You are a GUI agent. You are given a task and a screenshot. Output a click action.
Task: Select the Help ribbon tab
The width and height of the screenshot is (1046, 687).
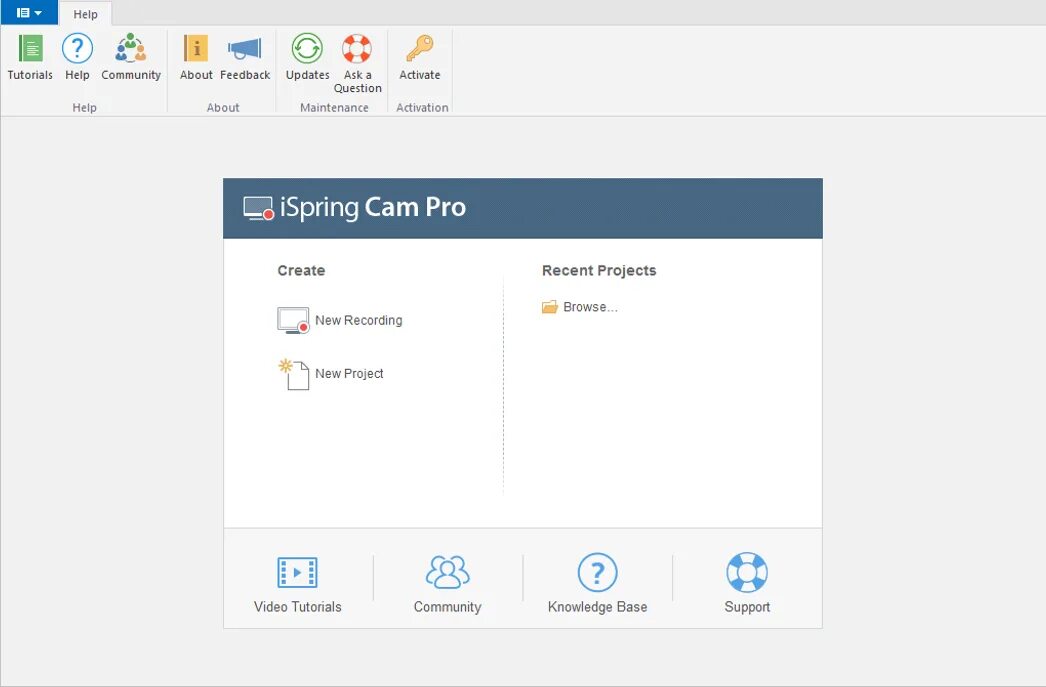pos(85,14)
